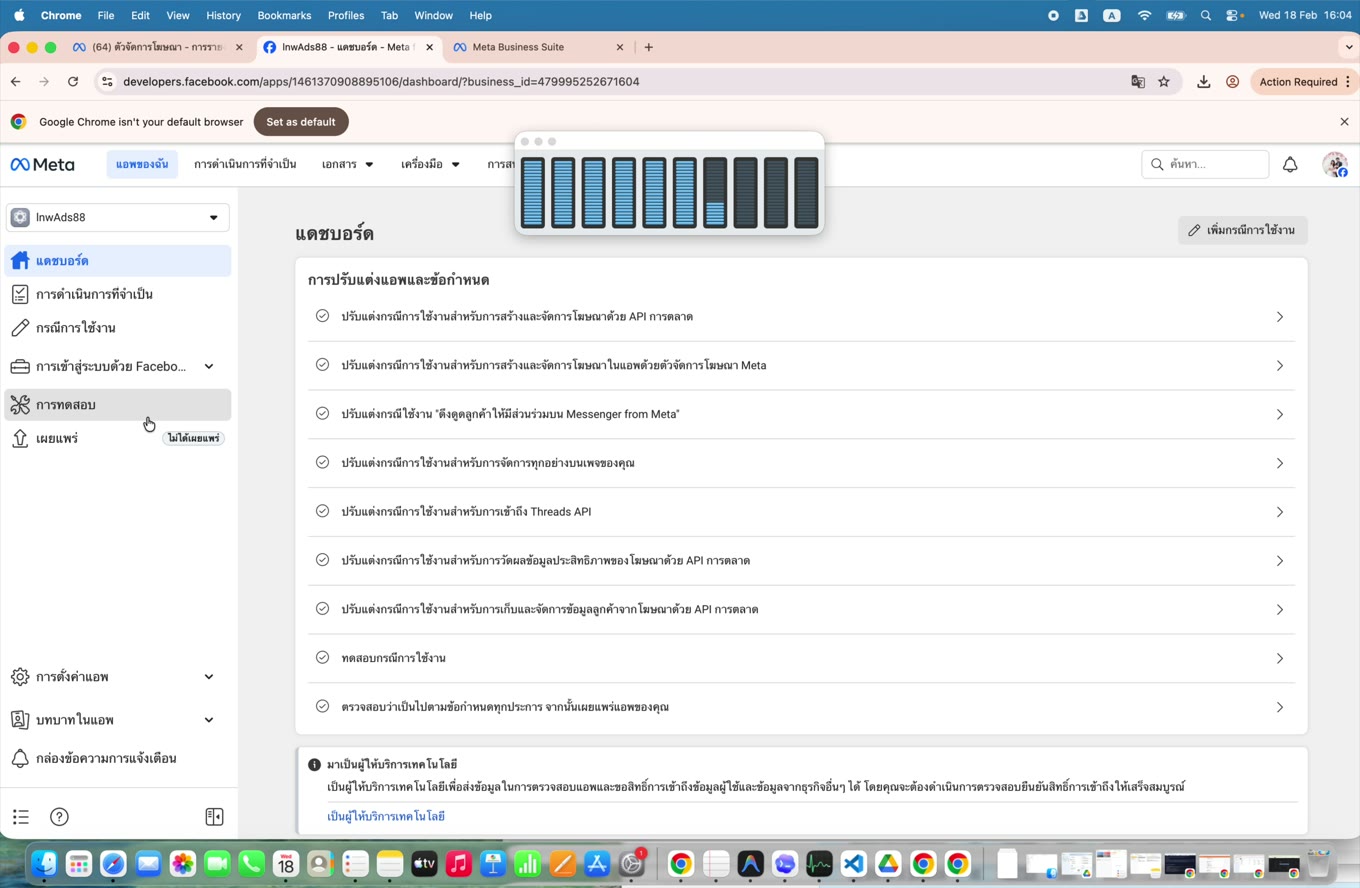
Task: Open Visual Studio Code from the dock
Action: (x=853, y=864)
